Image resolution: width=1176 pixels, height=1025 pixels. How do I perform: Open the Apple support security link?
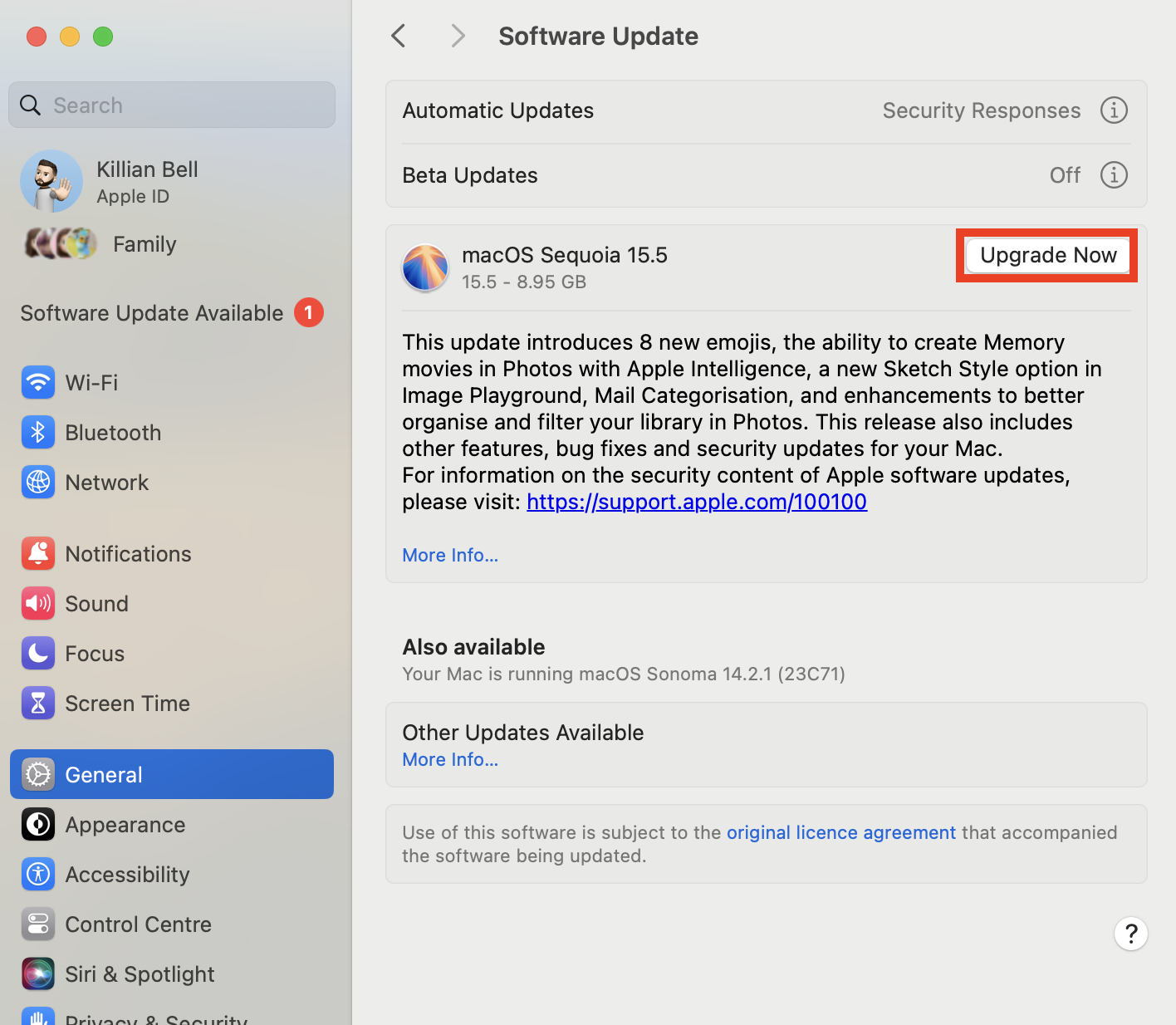coord(696,501)
